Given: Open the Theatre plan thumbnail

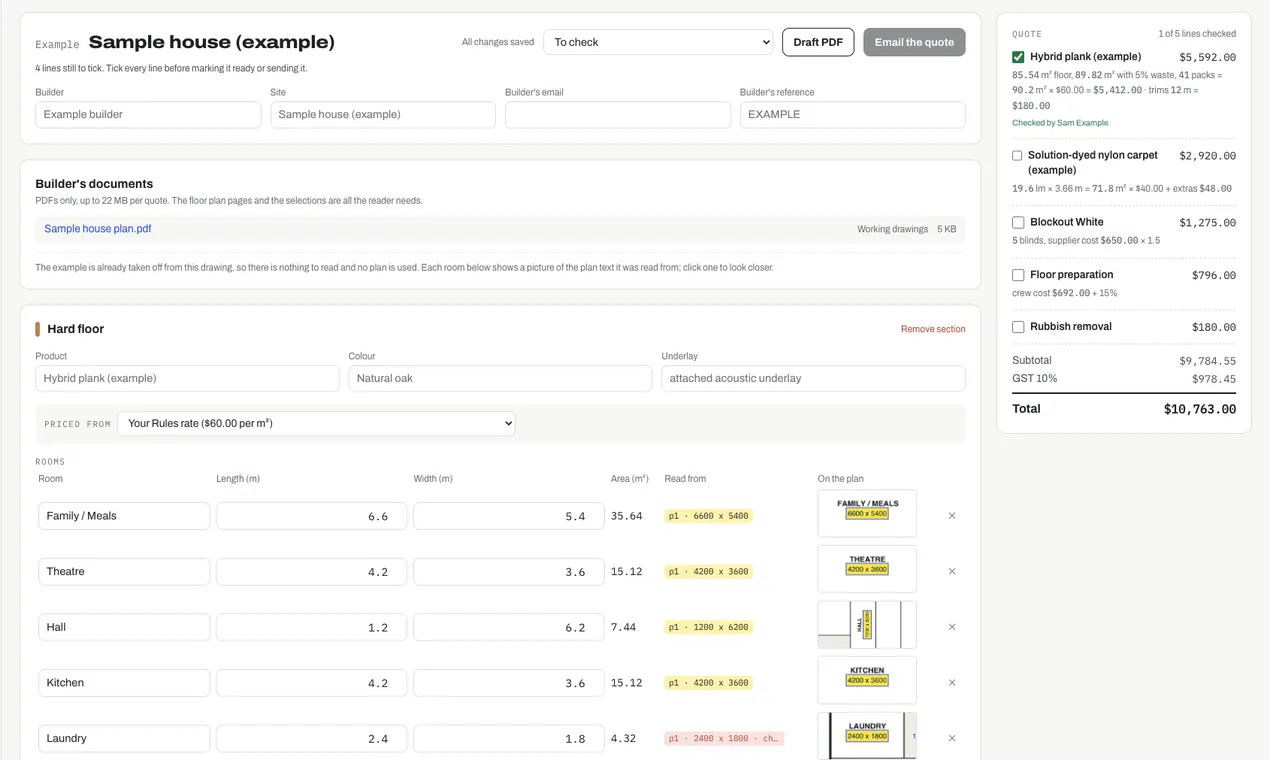Looking at the screenshot, I should [867, 569].
